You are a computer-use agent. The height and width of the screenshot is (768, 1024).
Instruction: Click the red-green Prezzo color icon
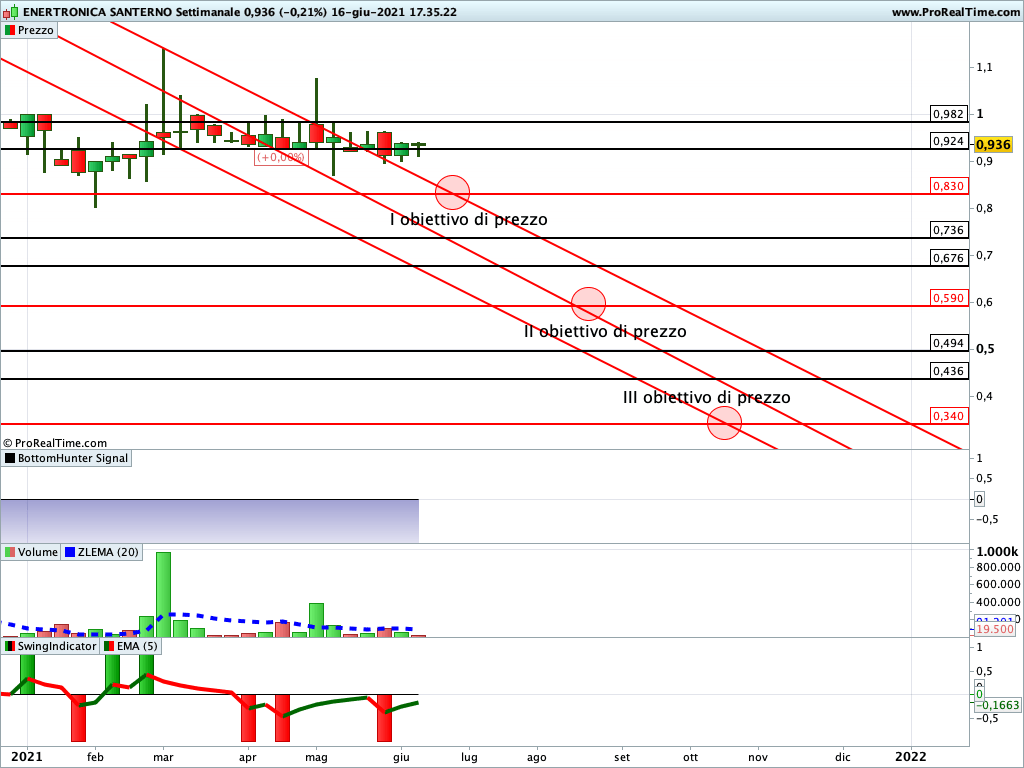coord(10,30)
